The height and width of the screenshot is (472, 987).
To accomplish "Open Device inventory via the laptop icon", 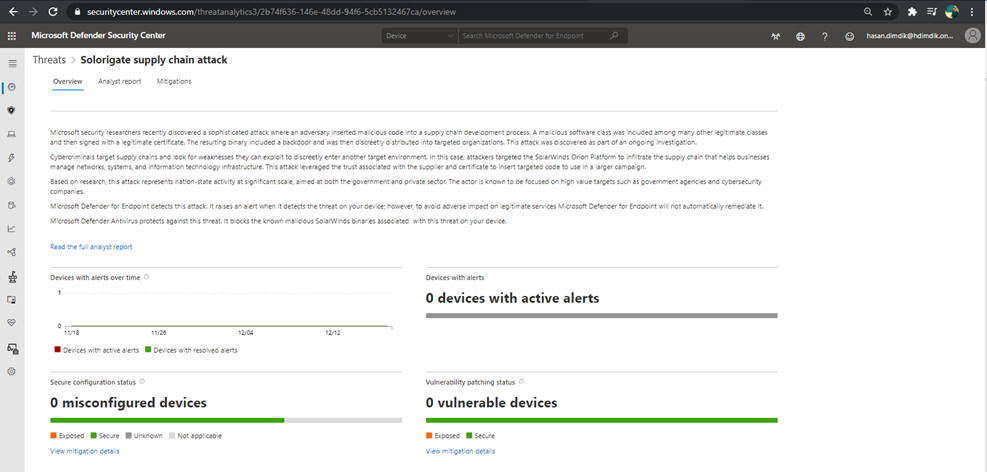I will (x=11, y=134).
